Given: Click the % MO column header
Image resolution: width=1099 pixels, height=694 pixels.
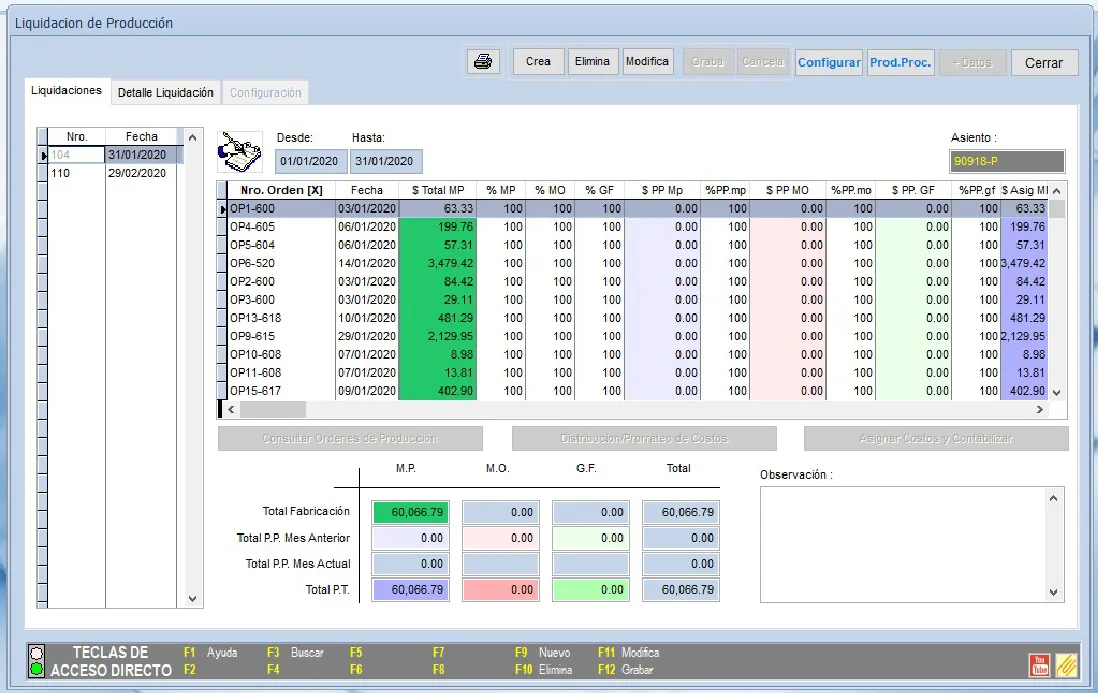Looking at the screenshot, I should point(550,190).
